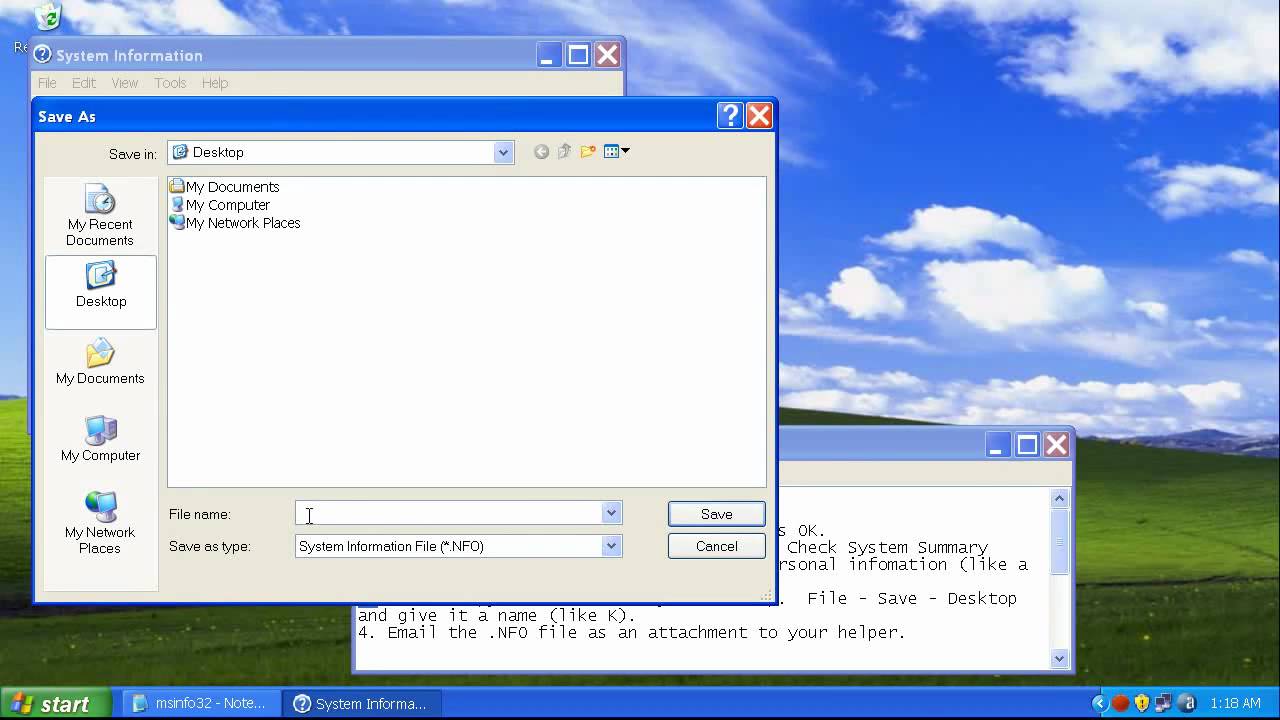Viewport: 1280px width, 720px height.
Task: Expand the Save as type dropdown
Action: 611,546
